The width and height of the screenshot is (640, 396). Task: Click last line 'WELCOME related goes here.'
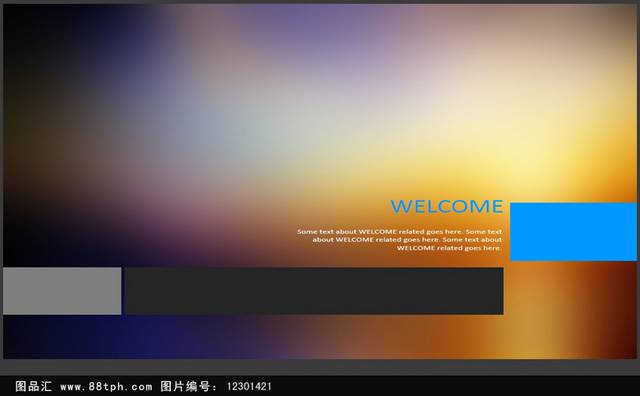click(x=449, y=248)
